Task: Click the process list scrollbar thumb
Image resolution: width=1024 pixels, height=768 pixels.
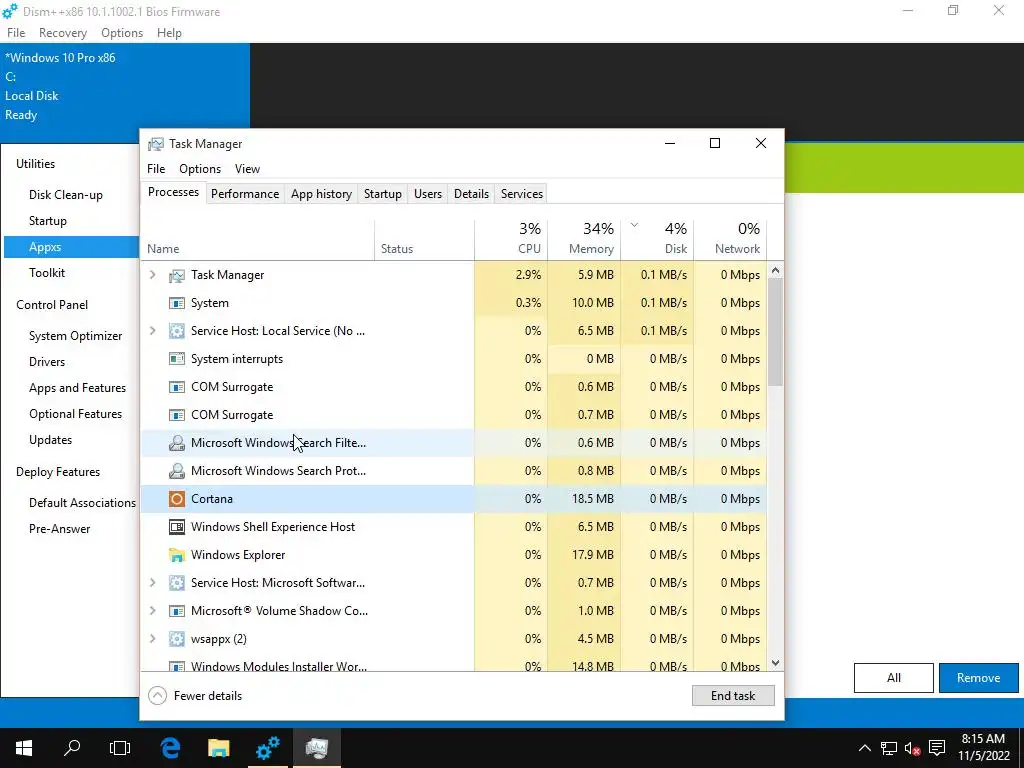Action: pyautogui.click(x=775, y=332)
